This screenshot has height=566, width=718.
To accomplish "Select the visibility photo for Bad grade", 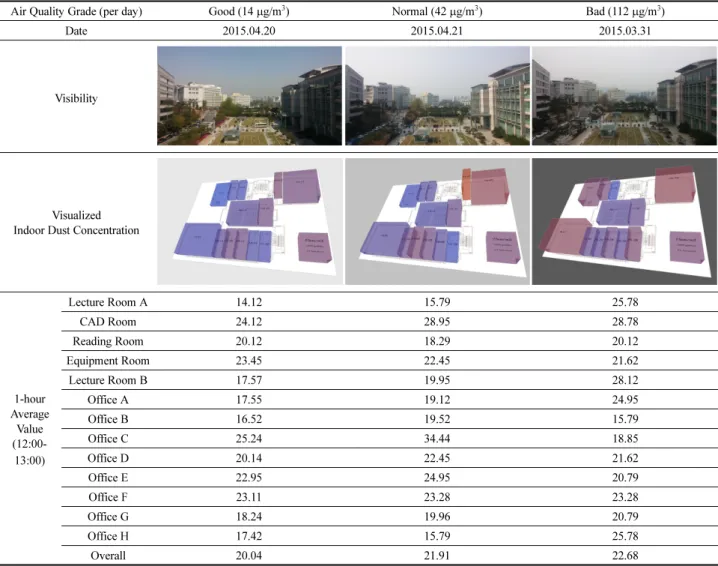I will (625, 96).
